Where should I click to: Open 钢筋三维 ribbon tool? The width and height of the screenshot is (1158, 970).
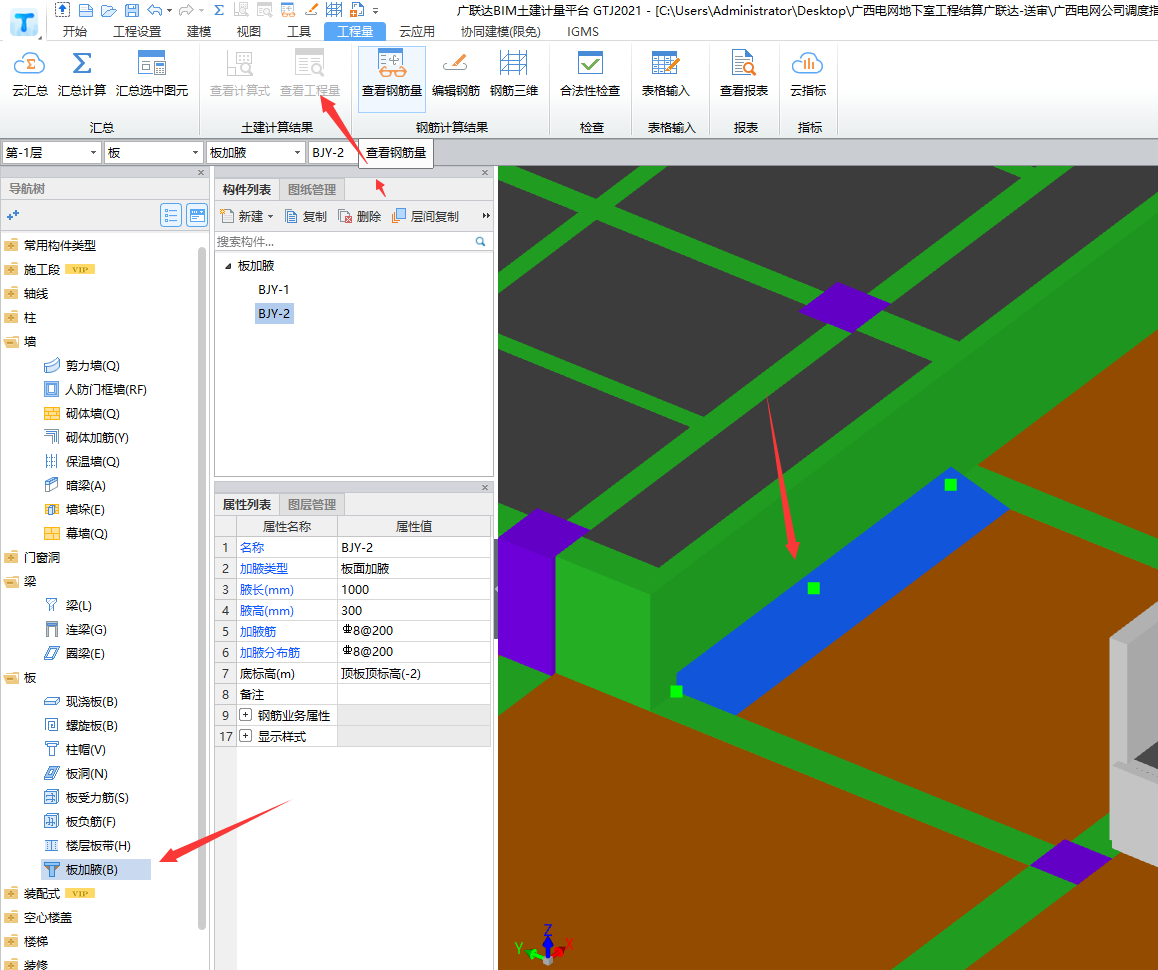coord(514,75)
